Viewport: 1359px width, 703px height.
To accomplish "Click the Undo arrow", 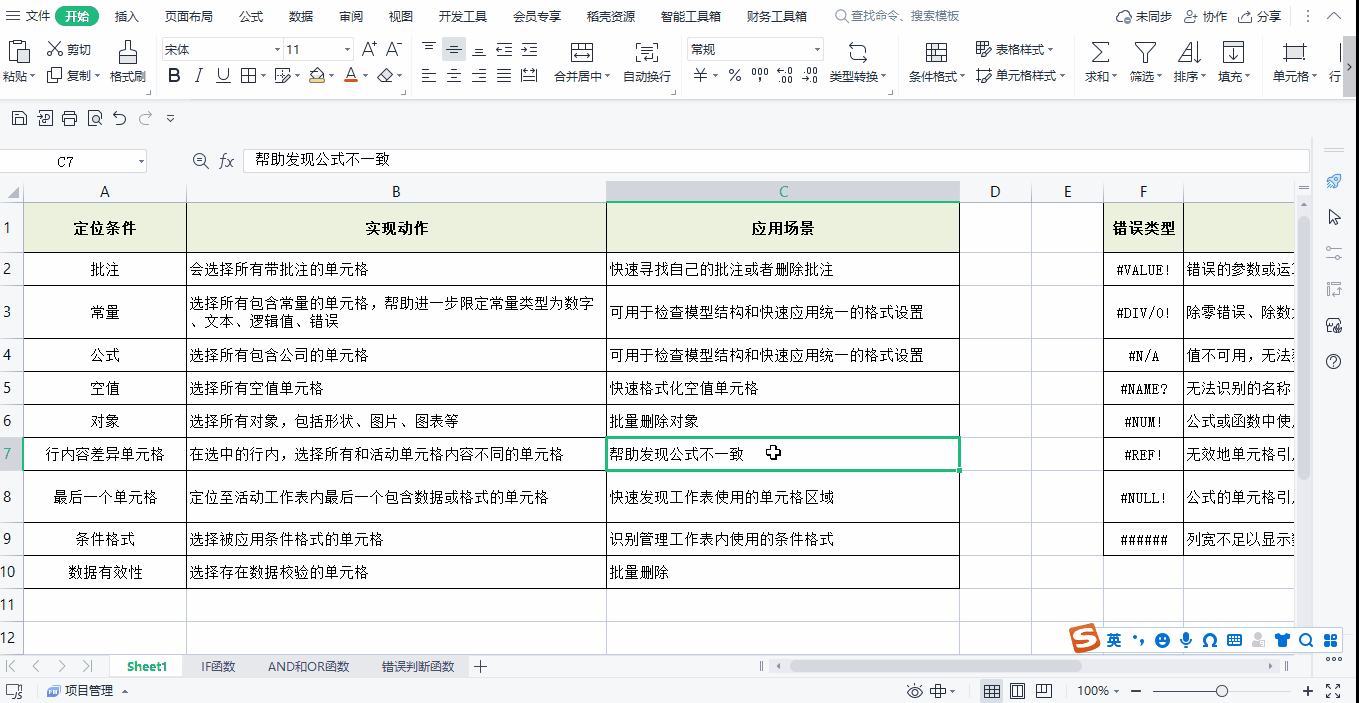I will click(x=120, y=118).
